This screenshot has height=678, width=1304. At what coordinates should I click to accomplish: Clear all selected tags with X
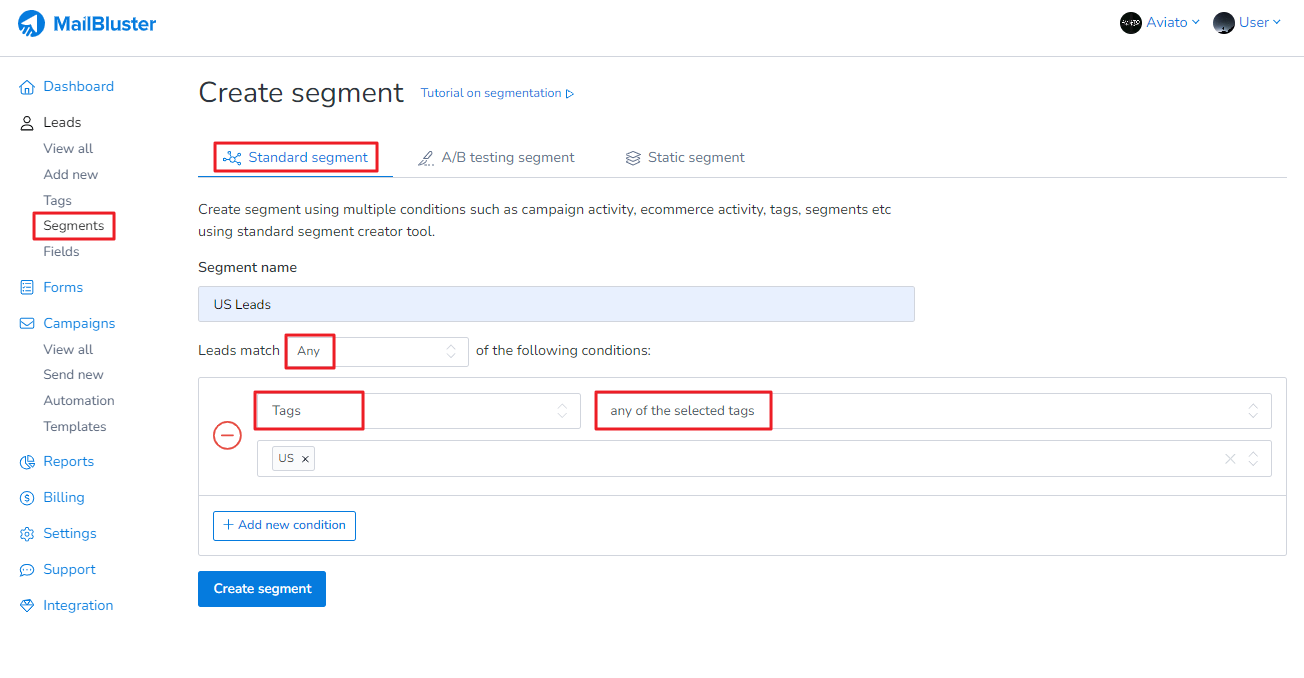click(x=1230, y=459)
